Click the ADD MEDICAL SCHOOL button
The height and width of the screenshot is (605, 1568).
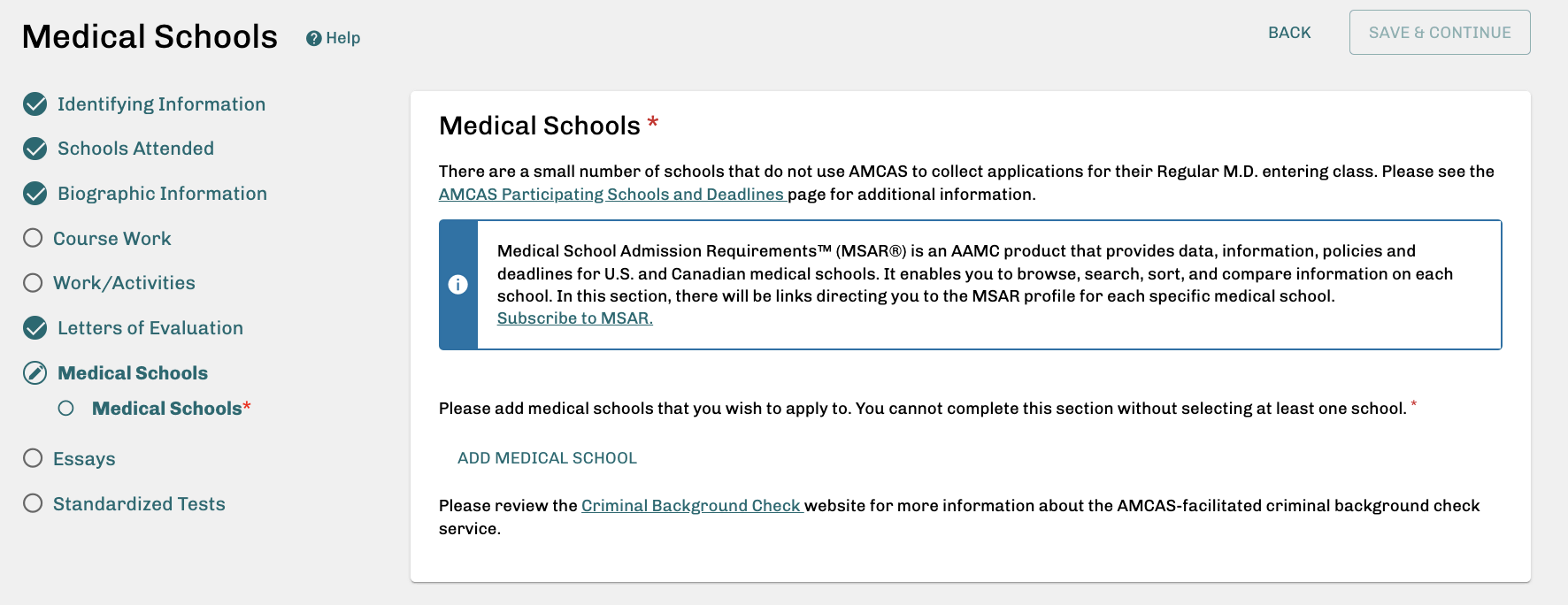(546, 457)
